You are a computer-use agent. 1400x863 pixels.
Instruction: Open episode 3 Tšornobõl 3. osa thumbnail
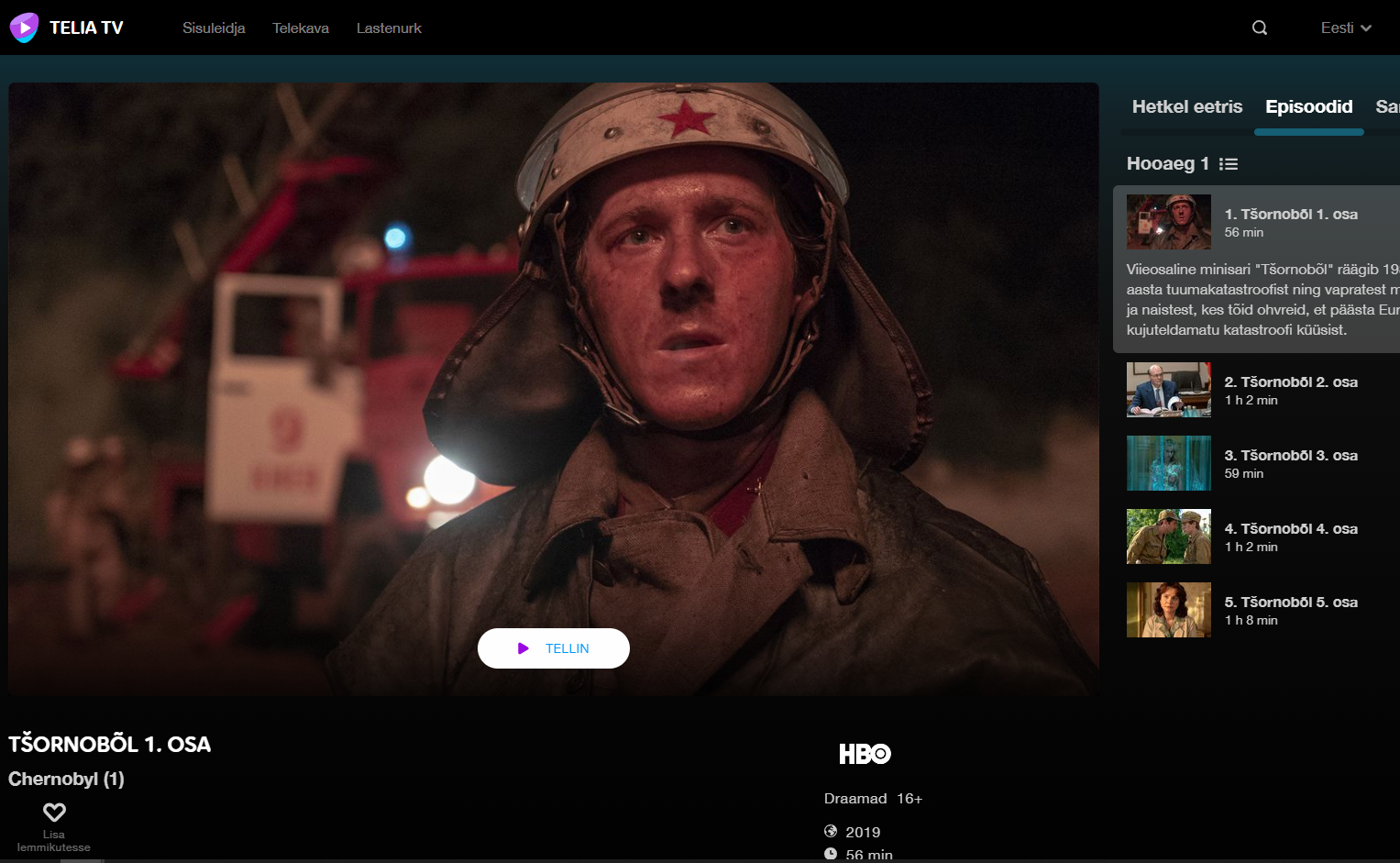tap(1168, 463)
